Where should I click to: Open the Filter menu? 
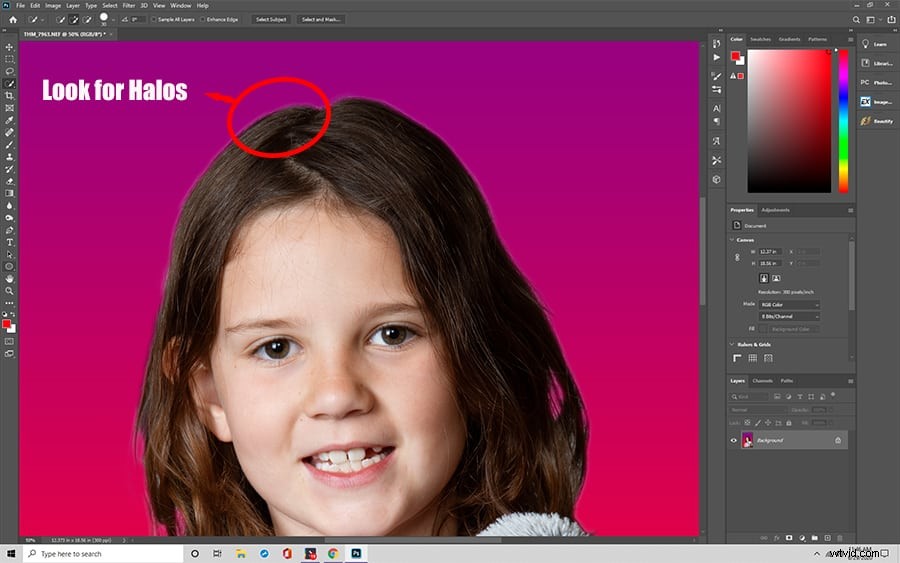pyautogui.click(x=129, y=5)
